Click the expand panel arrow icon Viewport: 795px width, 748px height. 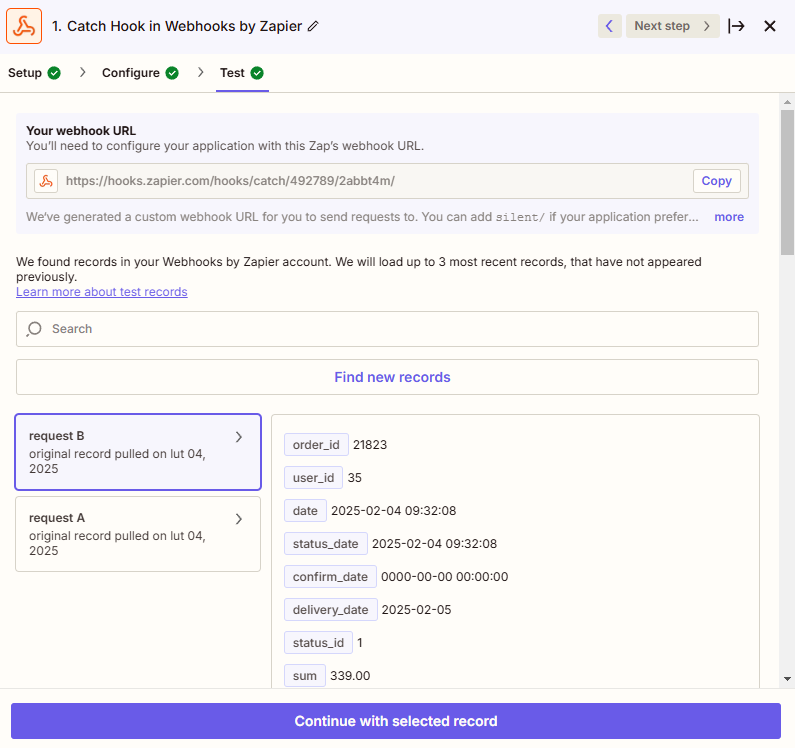tap(737, 26)
